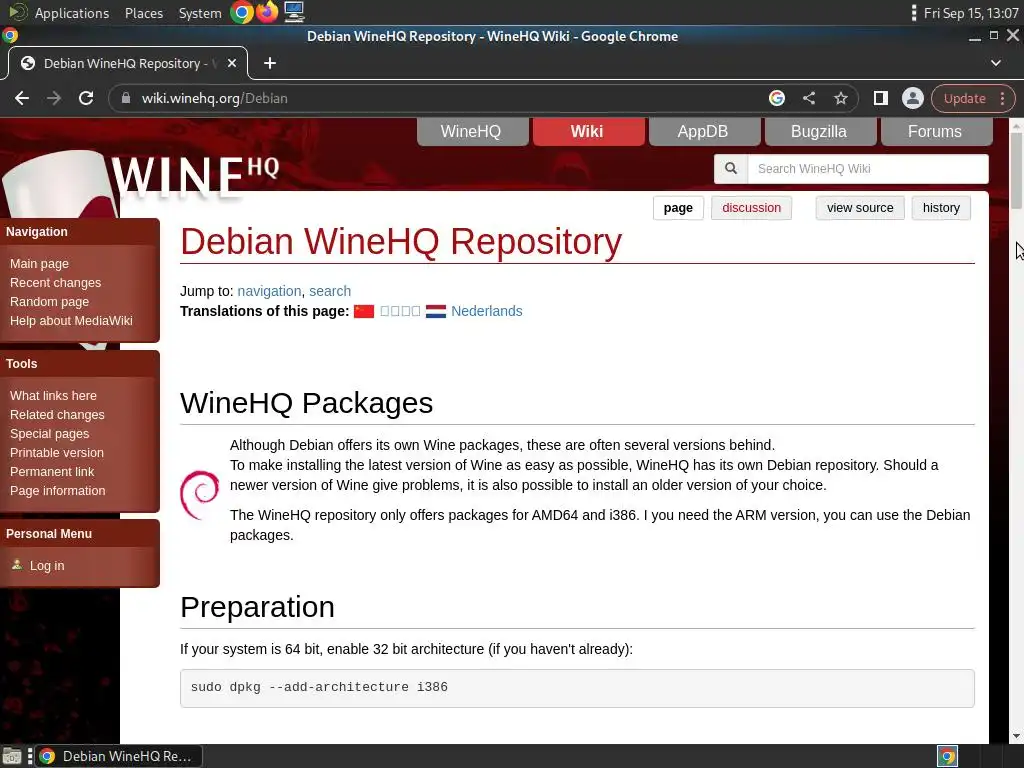
Task: Open the Nederlands translation link
Action: [x=487, y=312]
